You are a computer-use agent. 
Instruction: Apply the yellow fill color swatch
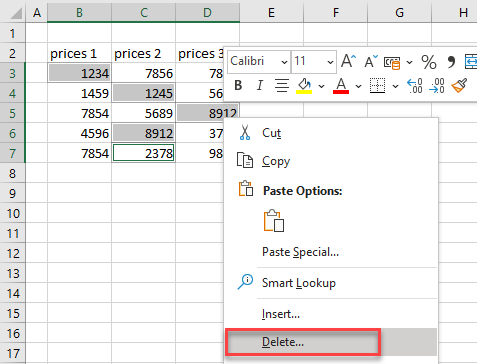pyautogui.click(x=304, y=86)
